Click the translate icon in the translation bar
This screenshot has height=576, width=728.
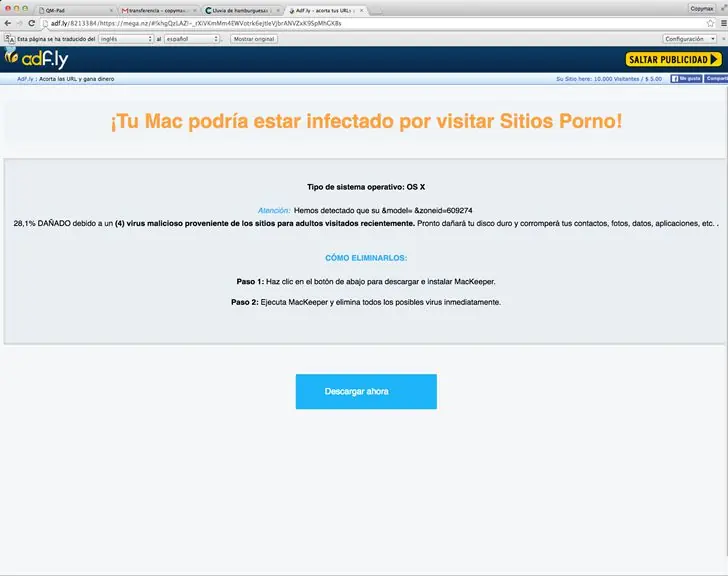[x=9, y=39]
